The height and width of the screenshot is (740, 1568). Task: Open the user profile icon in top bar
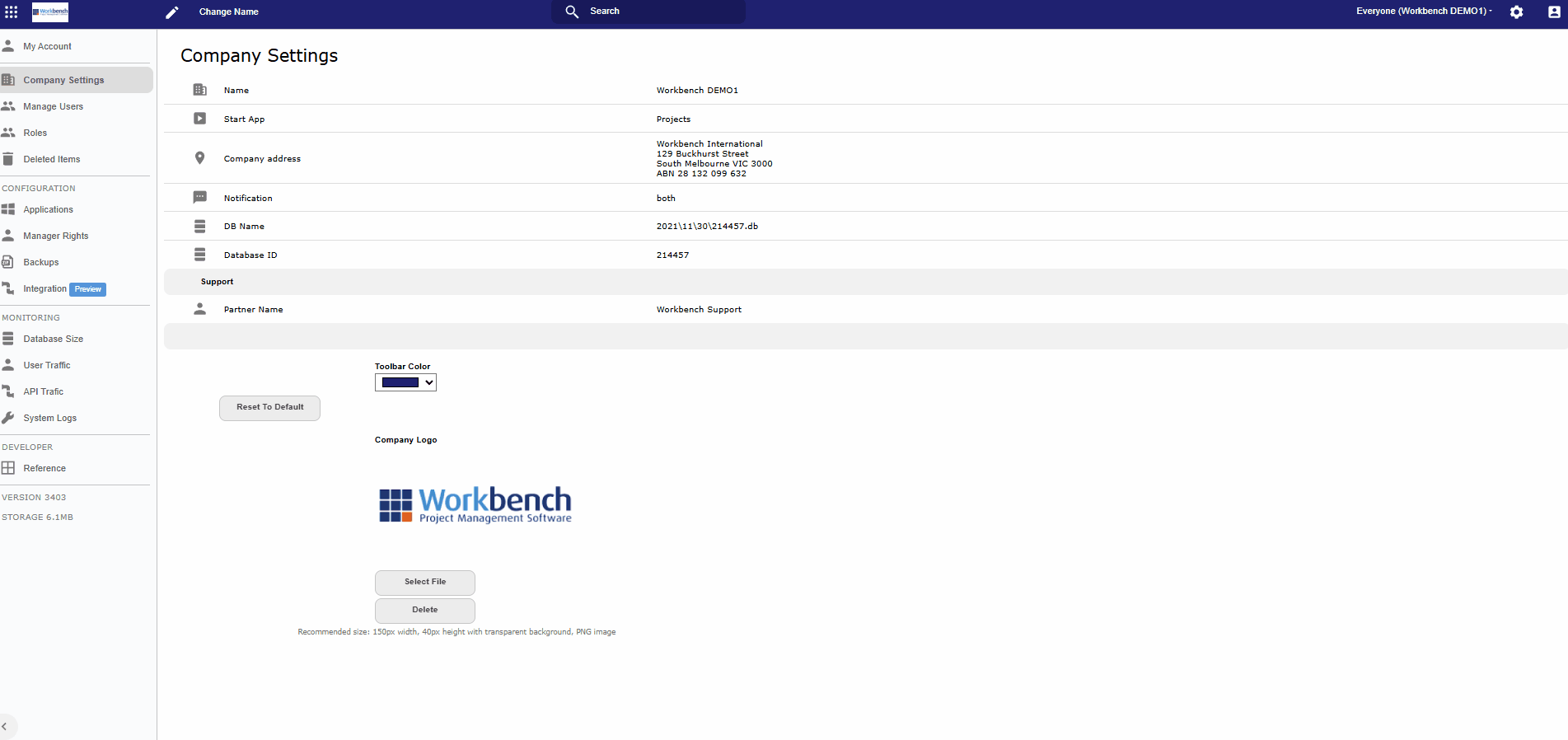[x=1554, y=12]
